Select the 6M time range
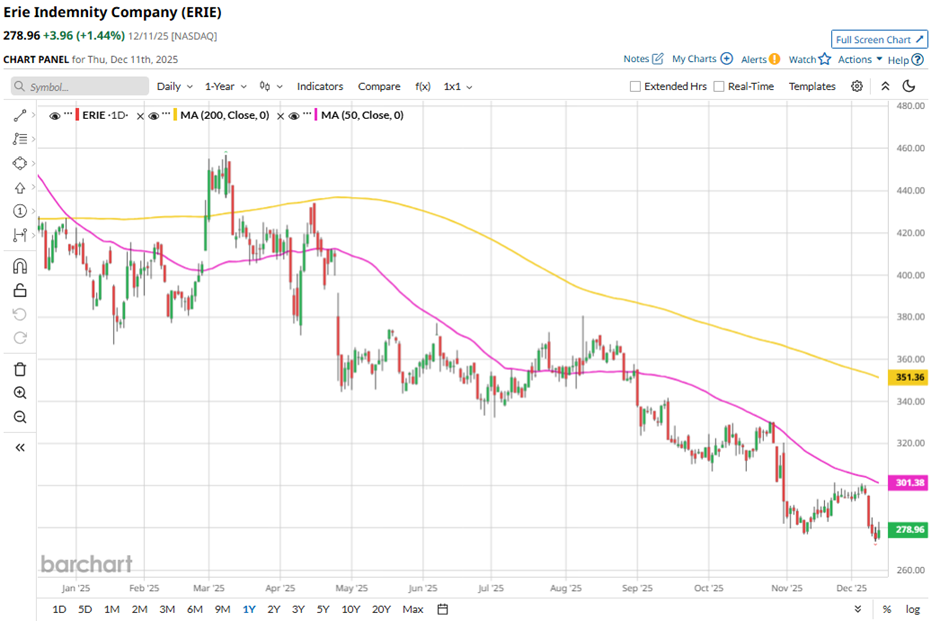 click(x=194, y=609)
